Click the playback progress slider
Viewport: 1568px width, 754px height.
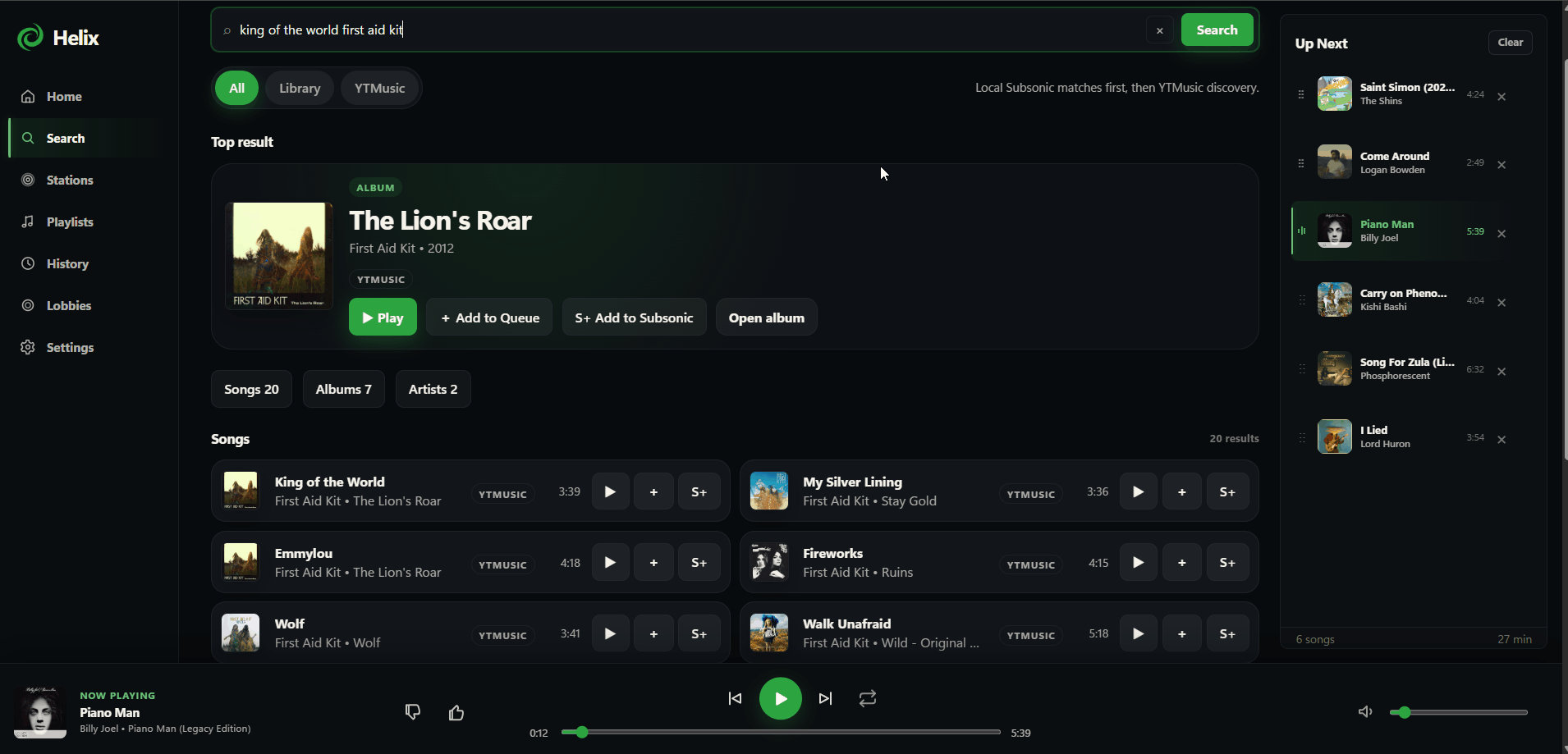coord(781,732)
